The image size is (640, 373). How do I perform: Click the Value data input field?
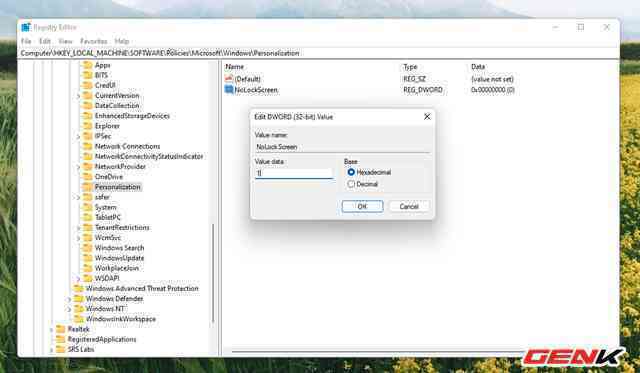pos(294,173)
